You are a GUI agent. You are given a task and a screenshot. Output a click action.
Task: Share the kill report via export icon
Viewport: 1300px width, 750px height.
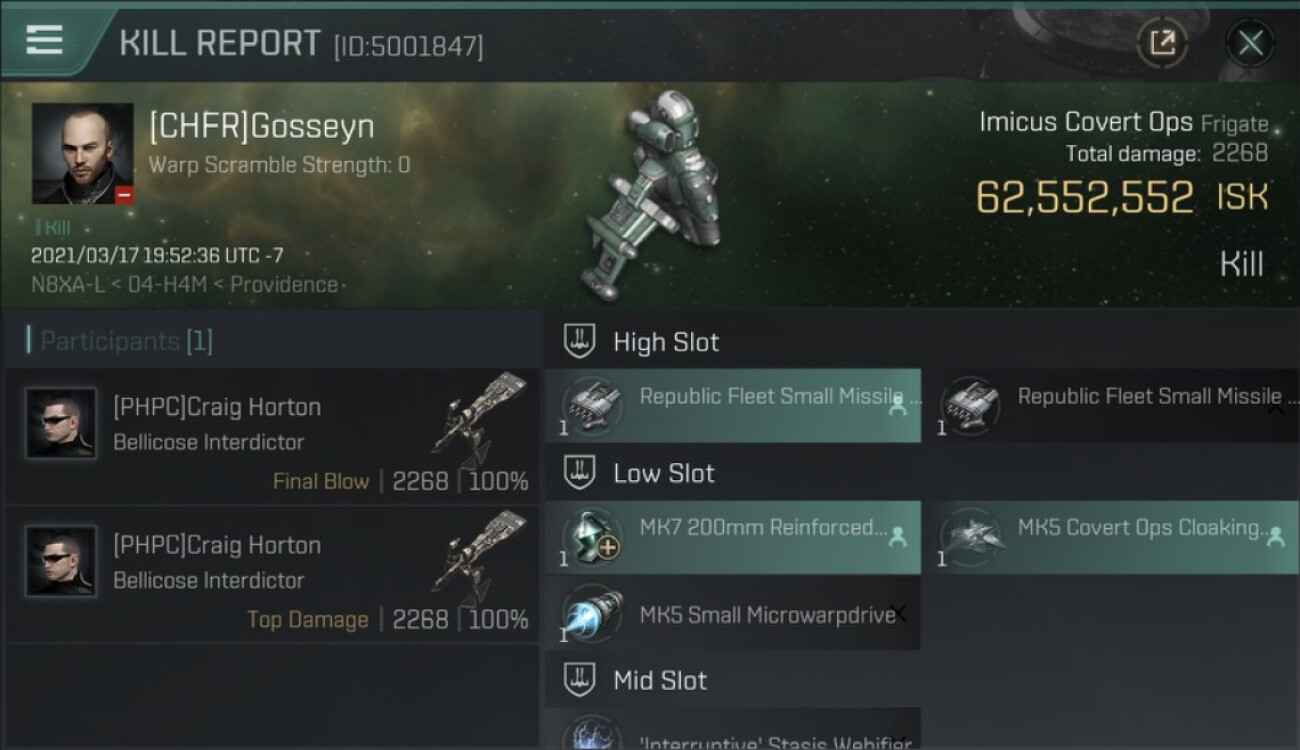[1162, 43]
